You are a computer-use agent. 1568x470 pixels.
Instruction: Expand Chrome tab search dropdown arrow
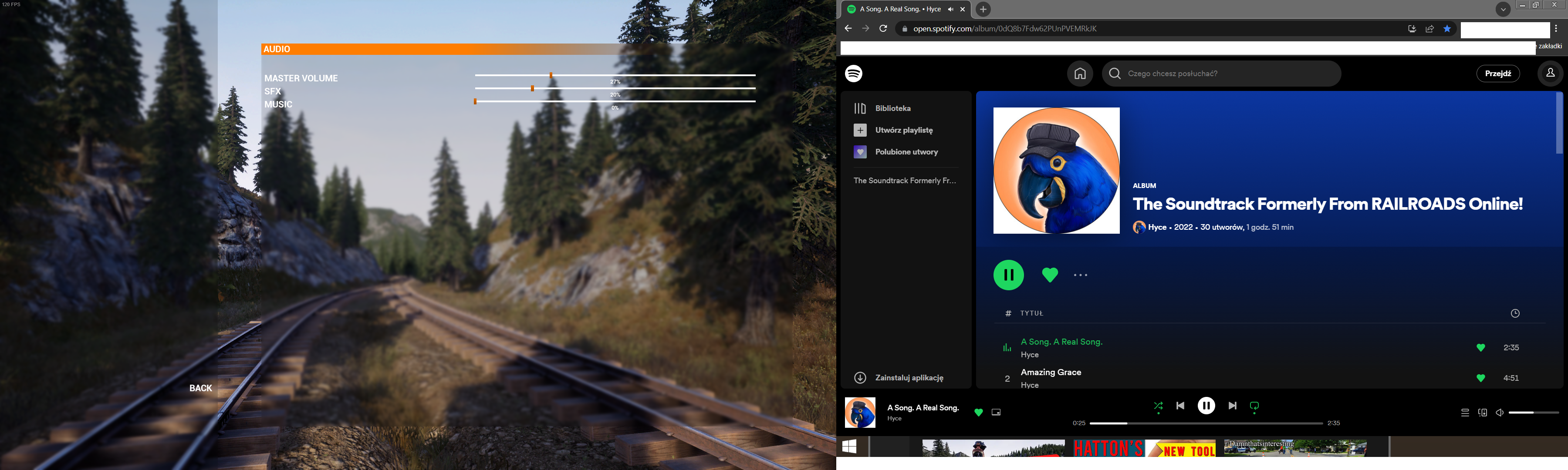coord(1503,9)
